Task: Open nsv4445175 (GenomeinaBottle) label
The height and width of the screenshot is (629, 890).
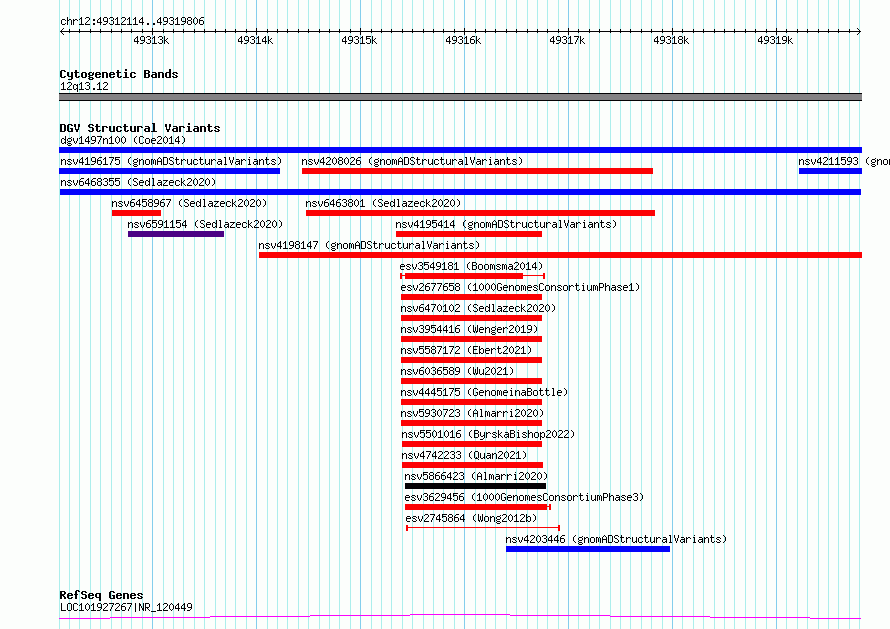Action: (x=484, y=392)
